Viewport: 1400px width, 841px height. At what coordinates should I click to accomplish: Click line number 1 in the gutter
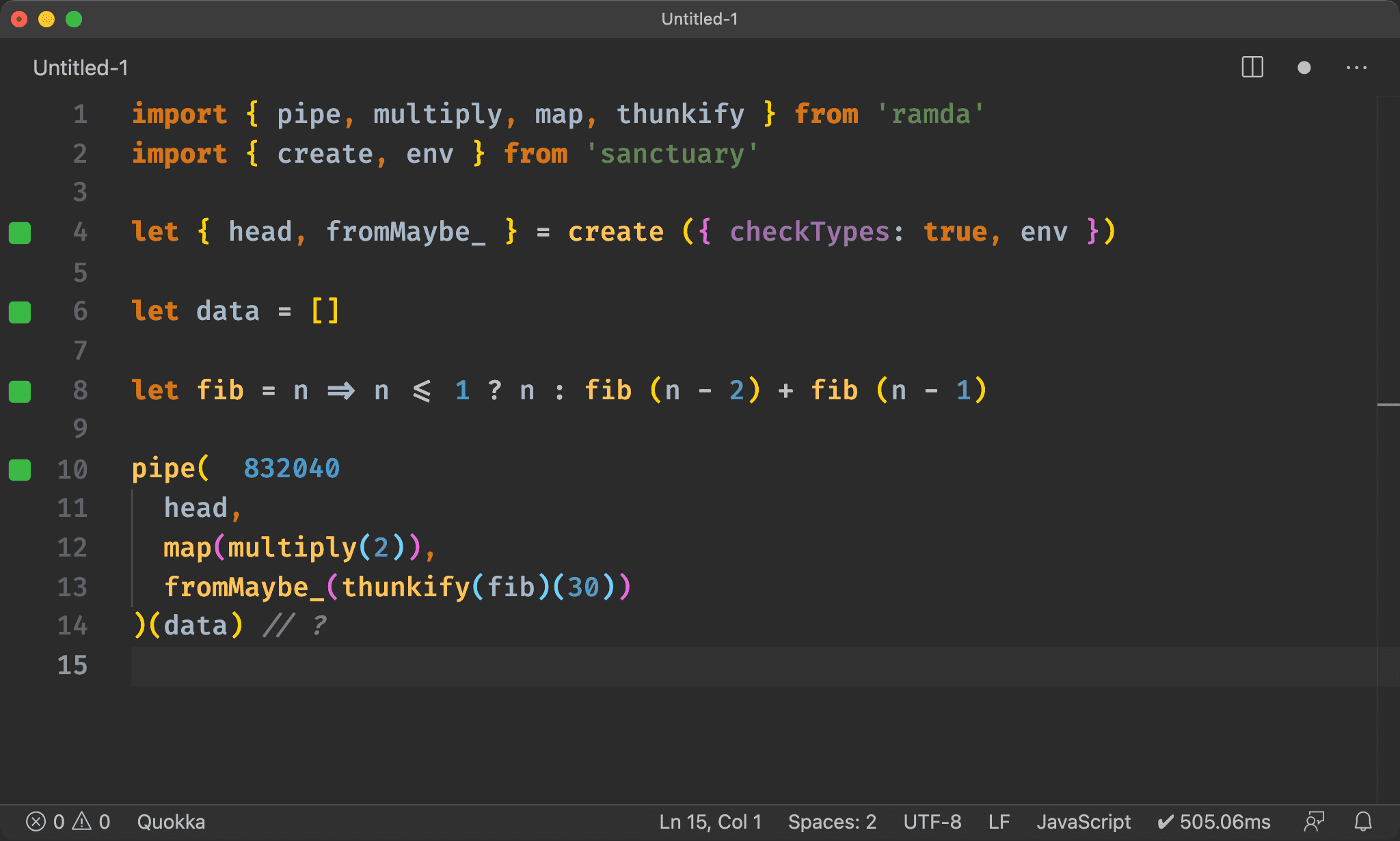[80, 114]
